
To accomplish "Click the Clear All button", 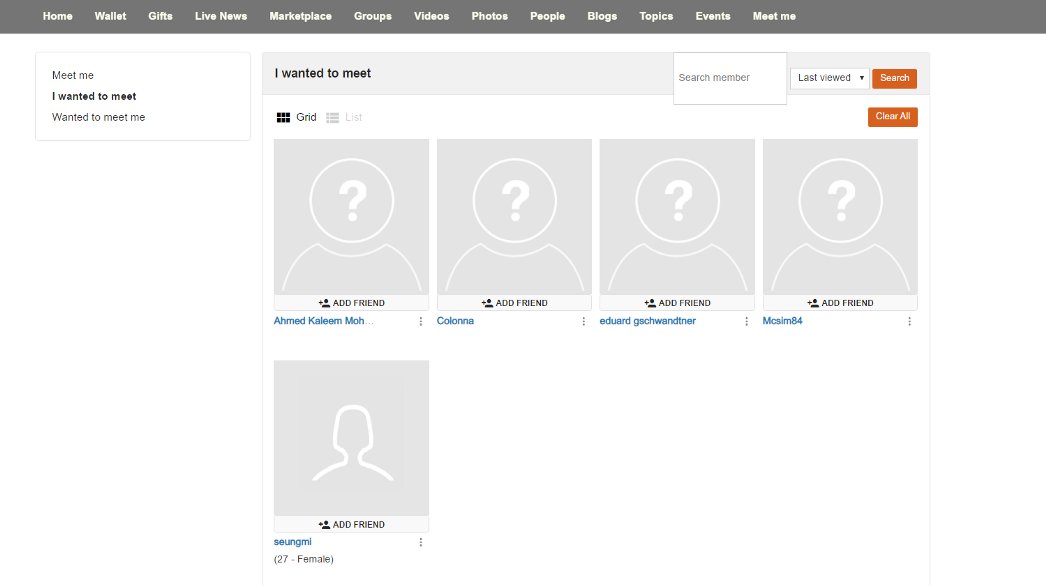I will [893, 117].
